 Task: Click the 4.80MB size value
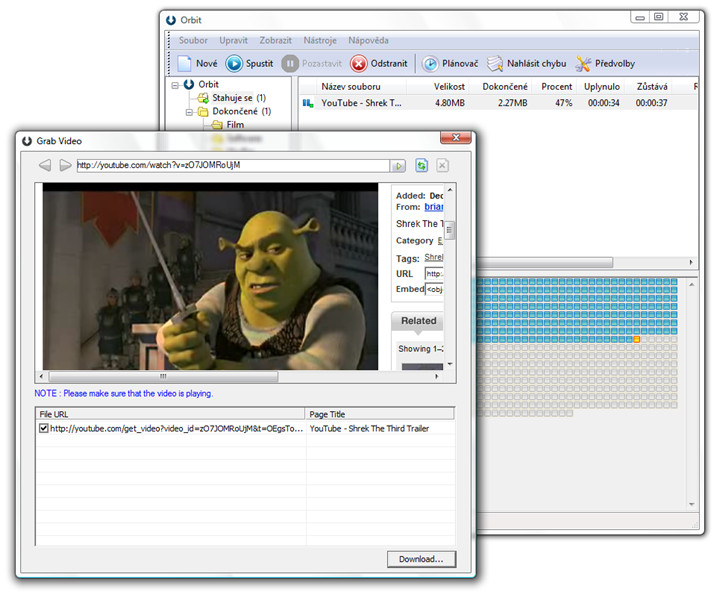pyautogui.click(x=450, y=103)
